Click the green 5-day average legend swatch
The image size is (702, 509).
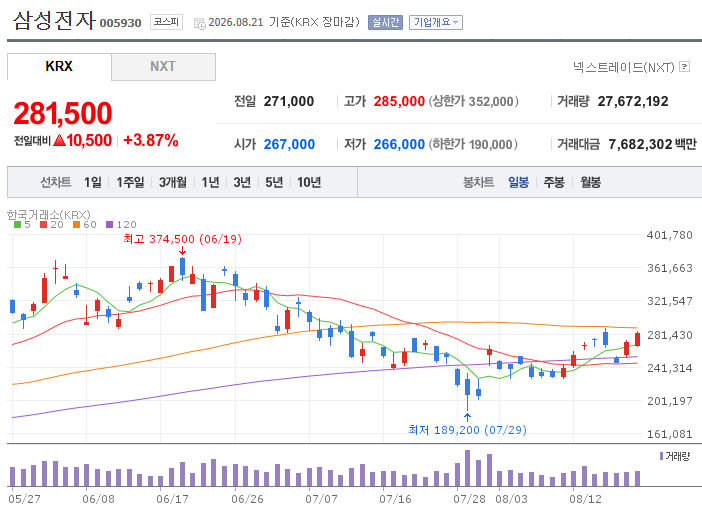(17, 225)
